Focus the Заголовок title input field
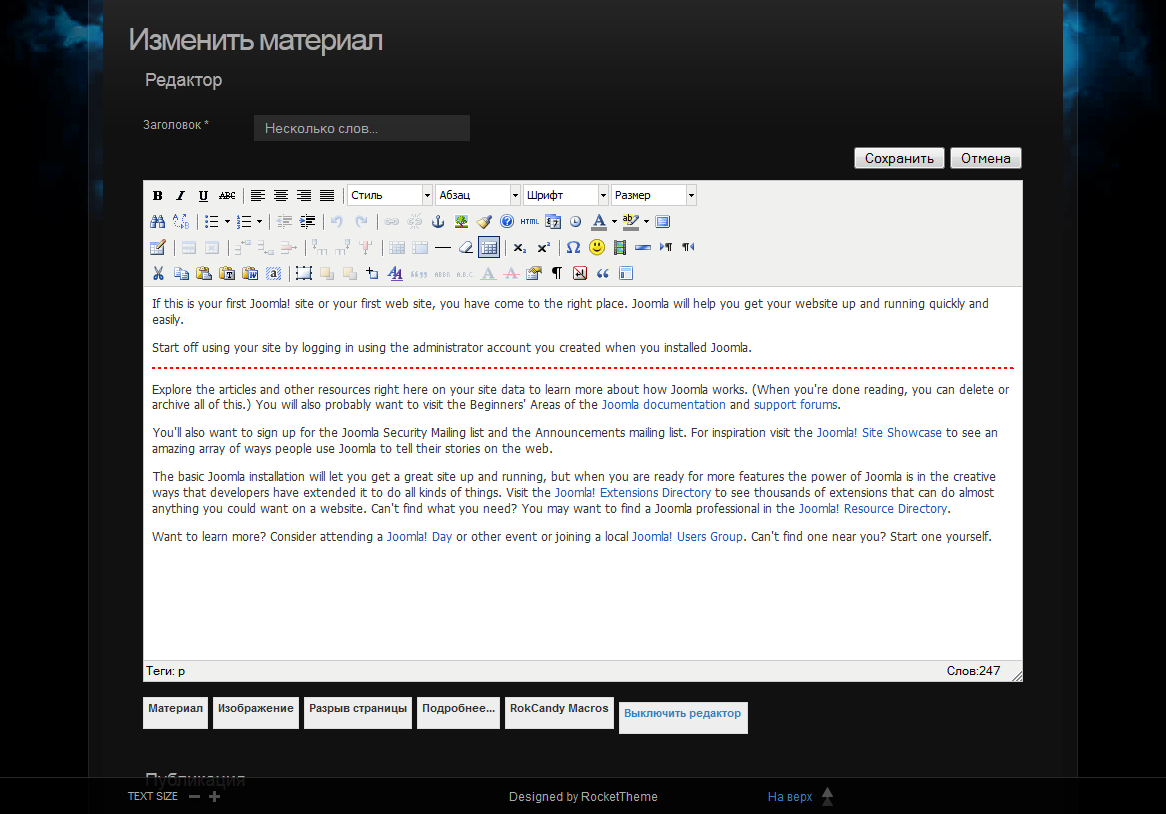The width and height of the screenshot is (1166, 814). pyautogui.click(x=361, y=128)
